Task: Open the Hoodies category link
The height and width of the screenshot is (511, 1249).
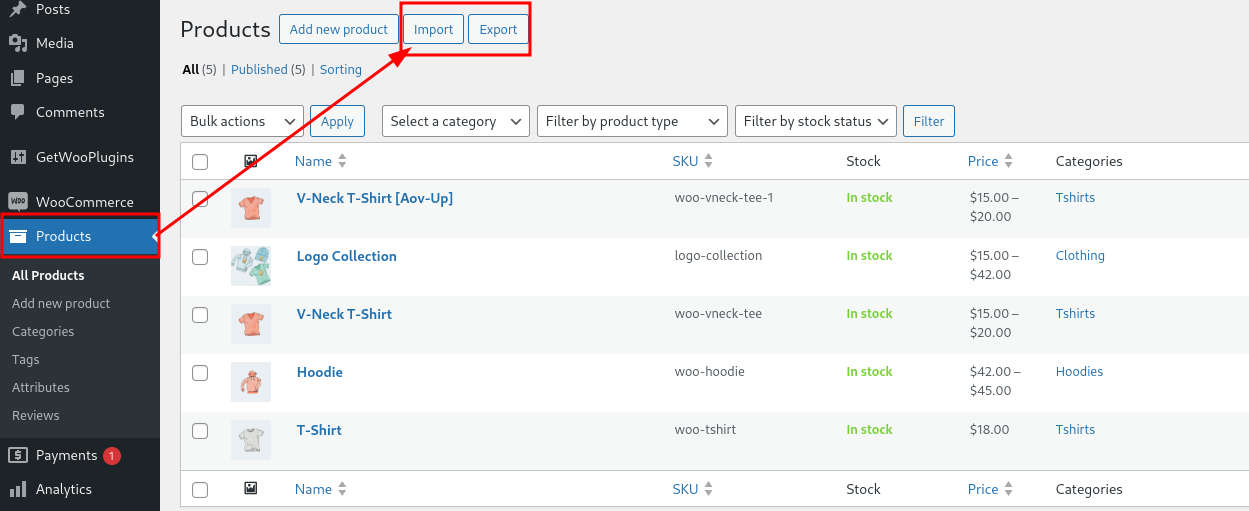Action: pos(1079,371)
